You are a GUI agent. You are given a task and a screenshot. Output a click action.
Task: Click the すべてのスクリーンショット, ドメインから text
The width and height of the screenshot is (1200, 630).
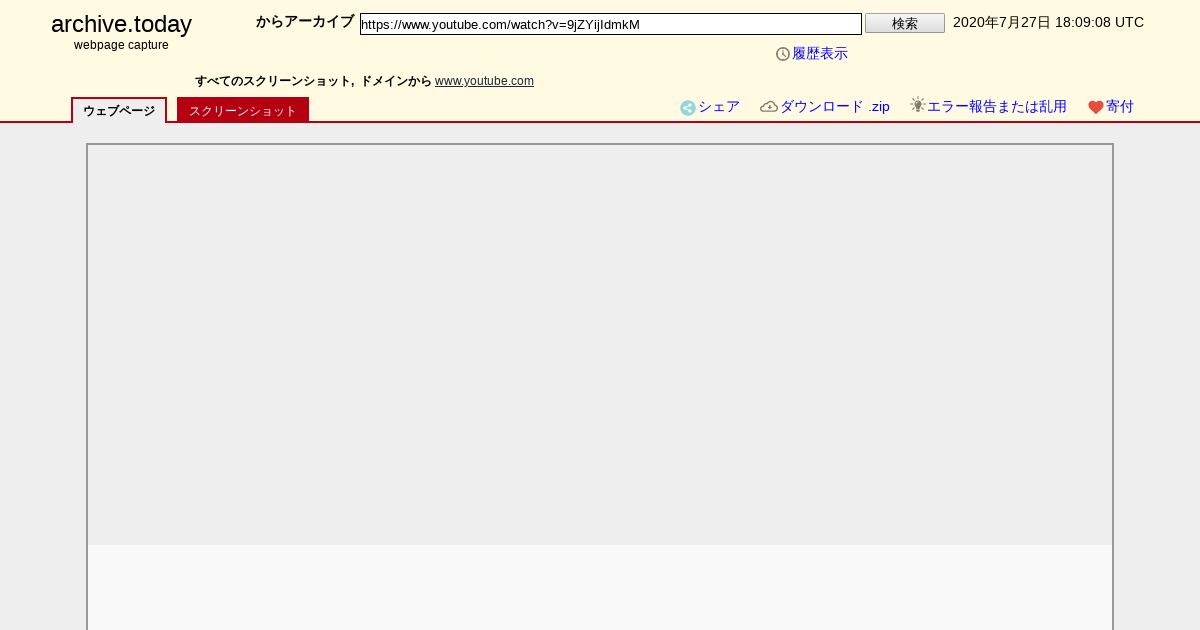[x=313, y=81]
